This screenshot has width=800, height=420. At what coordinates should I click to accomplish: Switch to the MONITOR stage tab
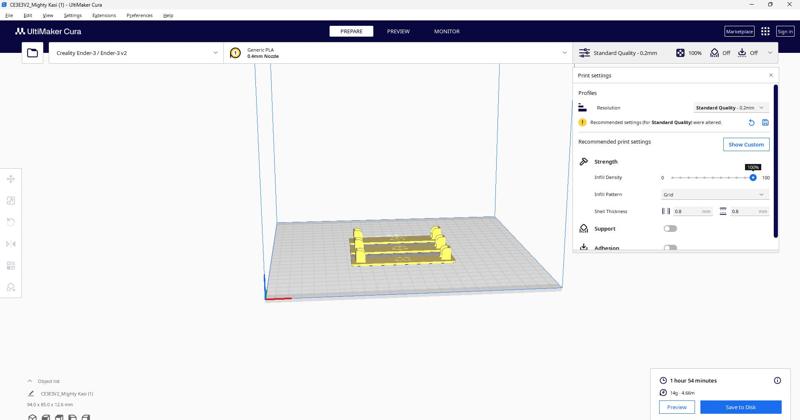pyautogui.click(x=446, y=31)
